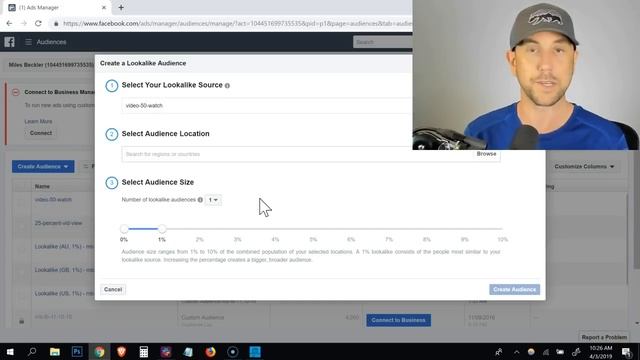
Task: Show hidden system tray icons
Action: tap(516, 351)
